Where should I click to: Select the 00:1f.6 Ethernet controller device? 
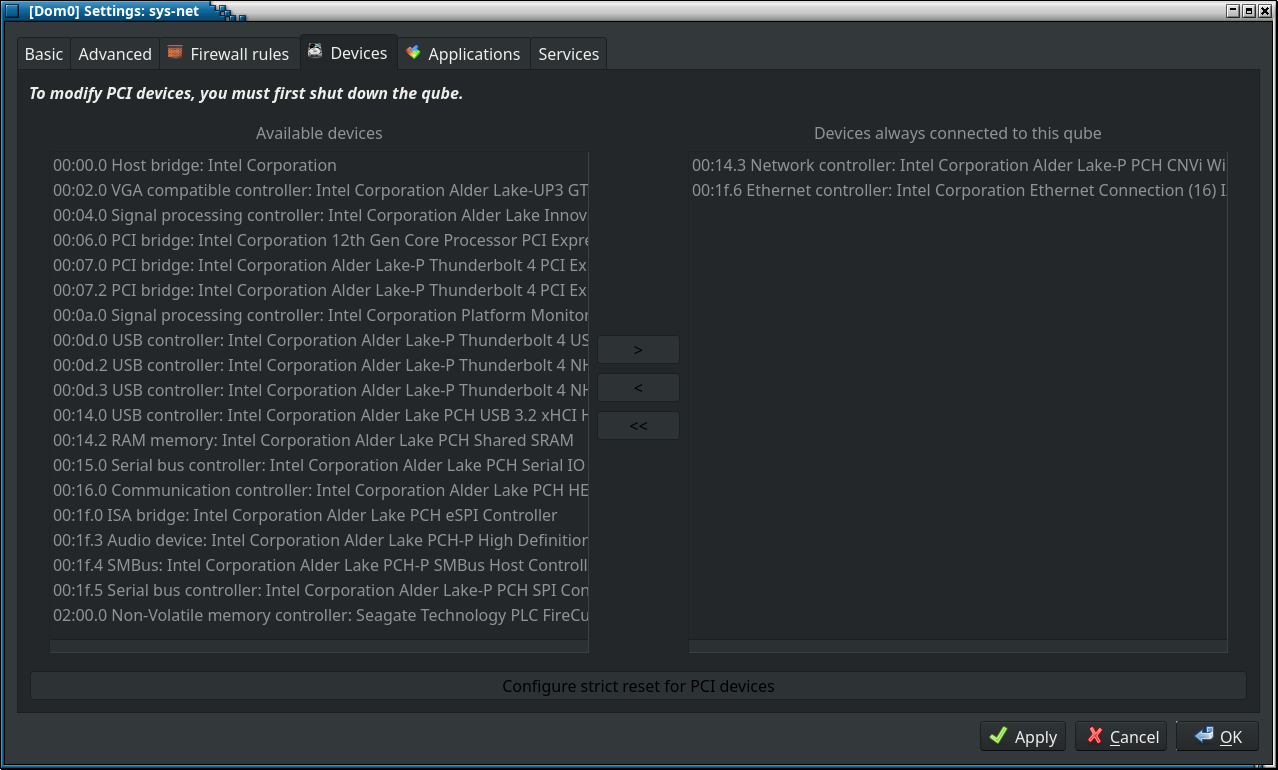957,190
